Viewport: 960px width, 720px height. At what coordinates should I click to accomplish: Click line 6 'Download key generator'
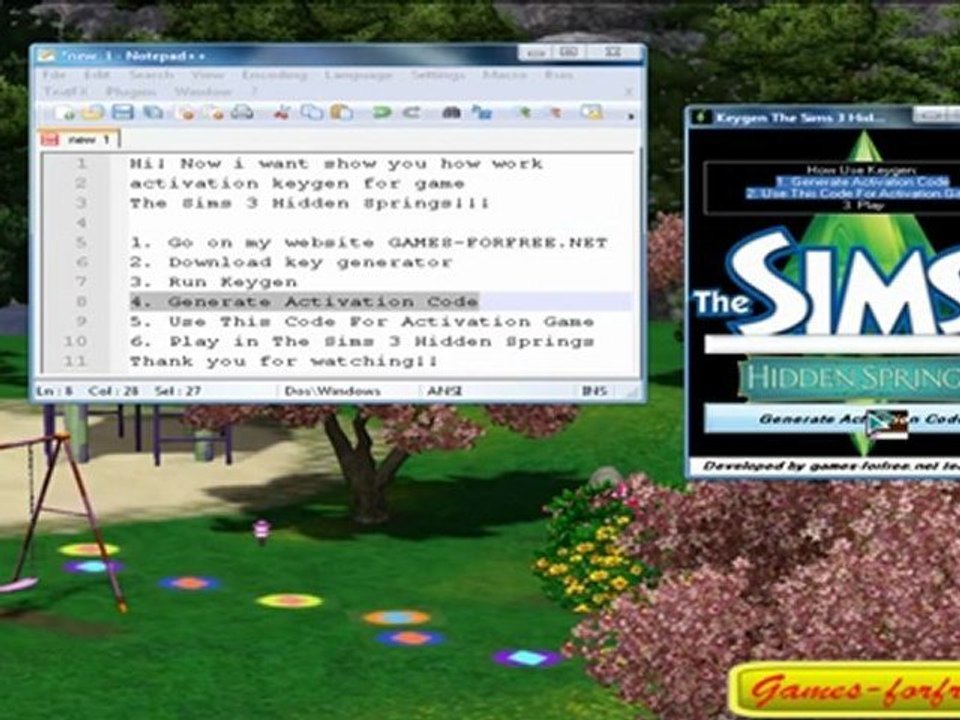(x=291, y=262)
